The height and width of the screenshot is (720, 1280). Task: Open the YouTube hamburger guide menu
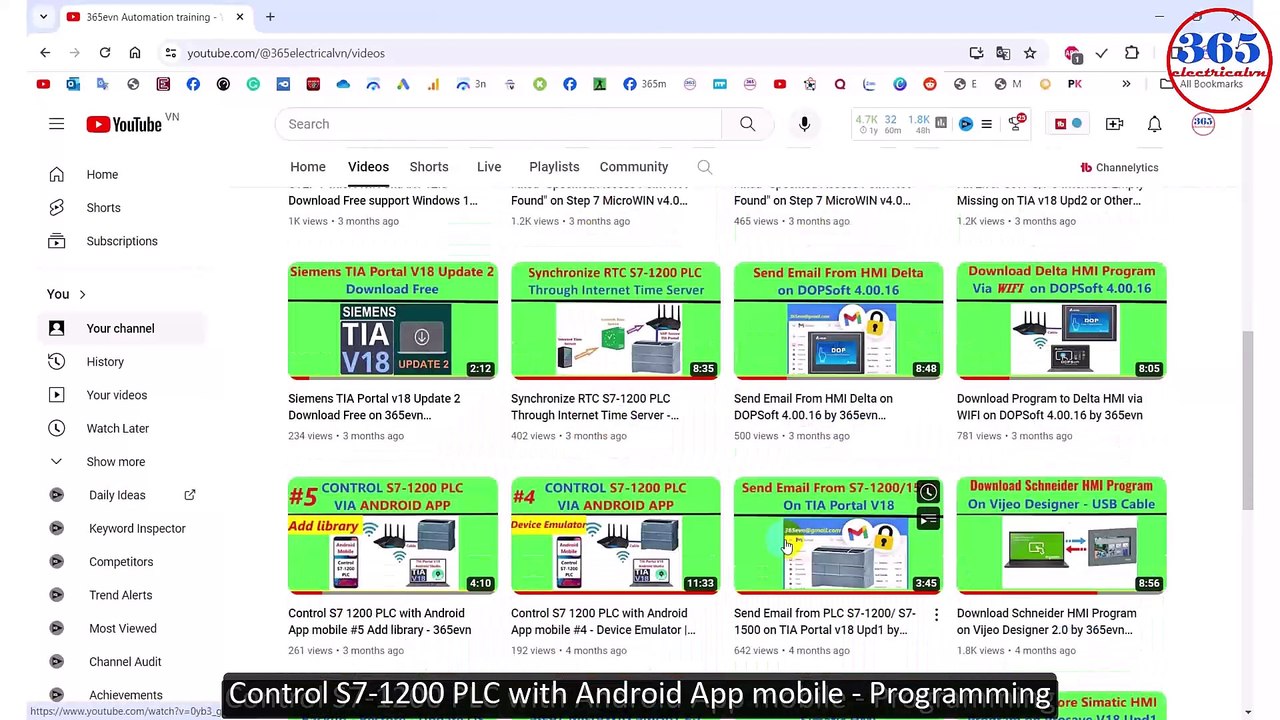pos(56,124)
